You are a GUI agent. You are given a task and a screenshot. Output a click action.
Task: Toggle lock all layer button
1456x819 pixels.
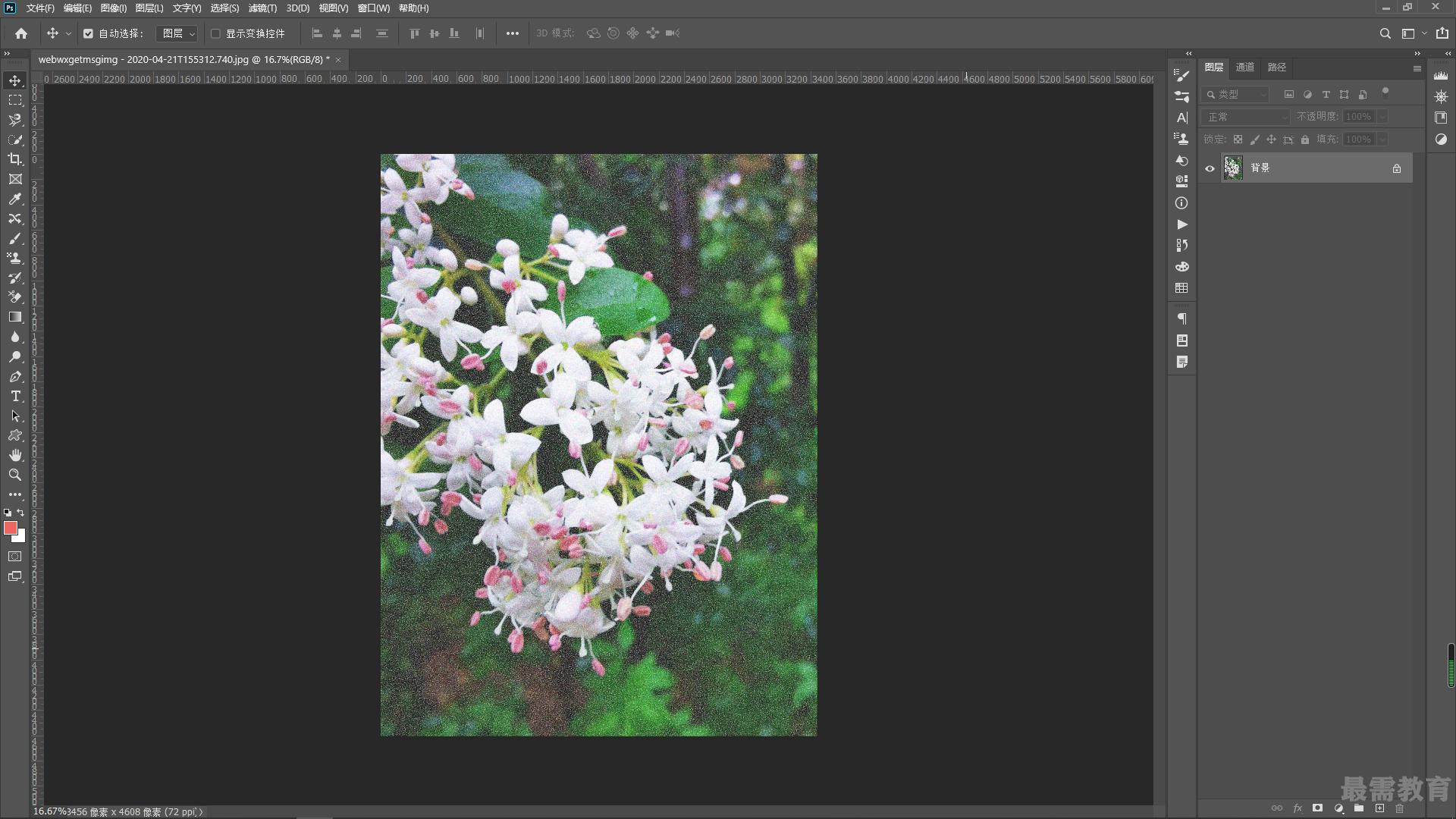point(1305,140)
